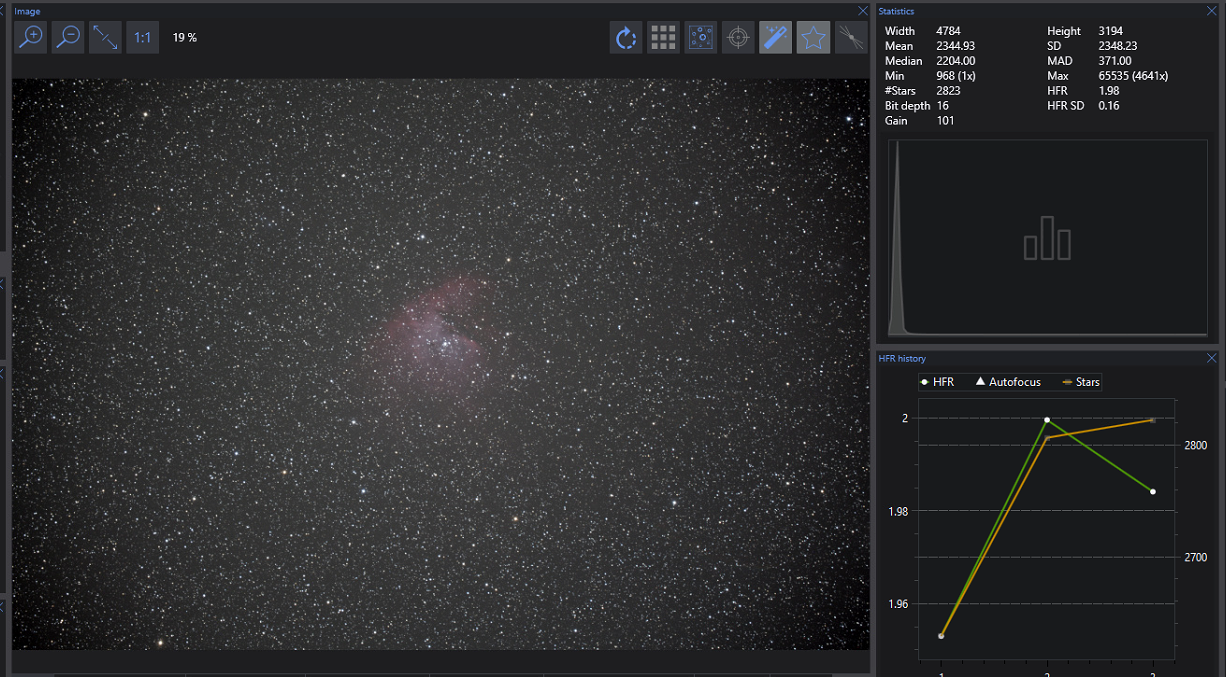Click the histogram graph in Statistics
The height and width of the screenshot is (677, 1226).
(x=1047, y=239)
